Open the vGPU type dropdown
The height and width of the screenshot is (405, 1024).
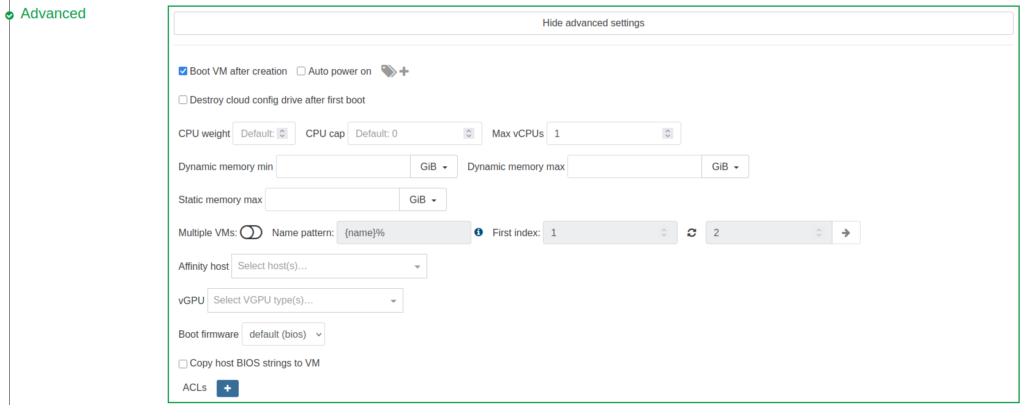pyautogui.click(x=307, y=300)
